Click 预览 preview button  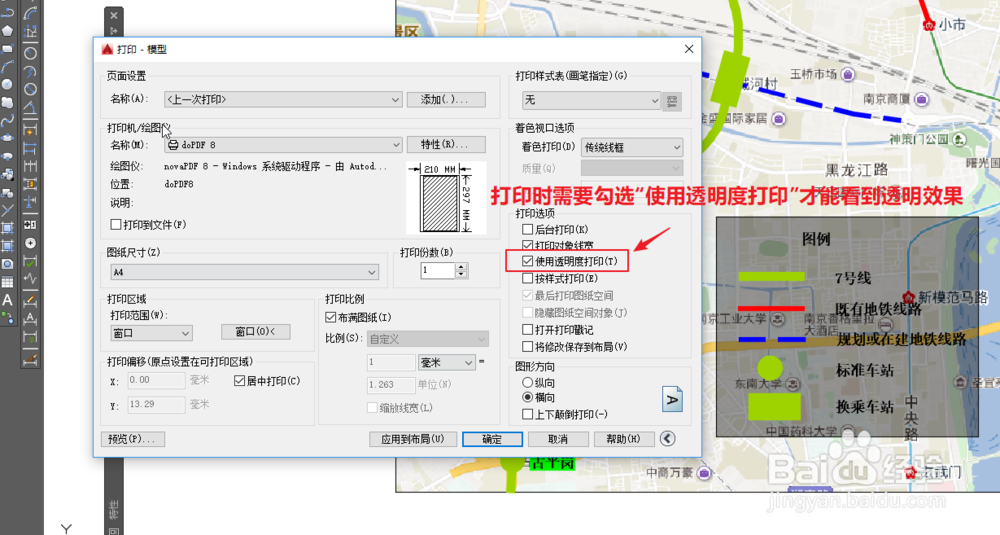133,439
